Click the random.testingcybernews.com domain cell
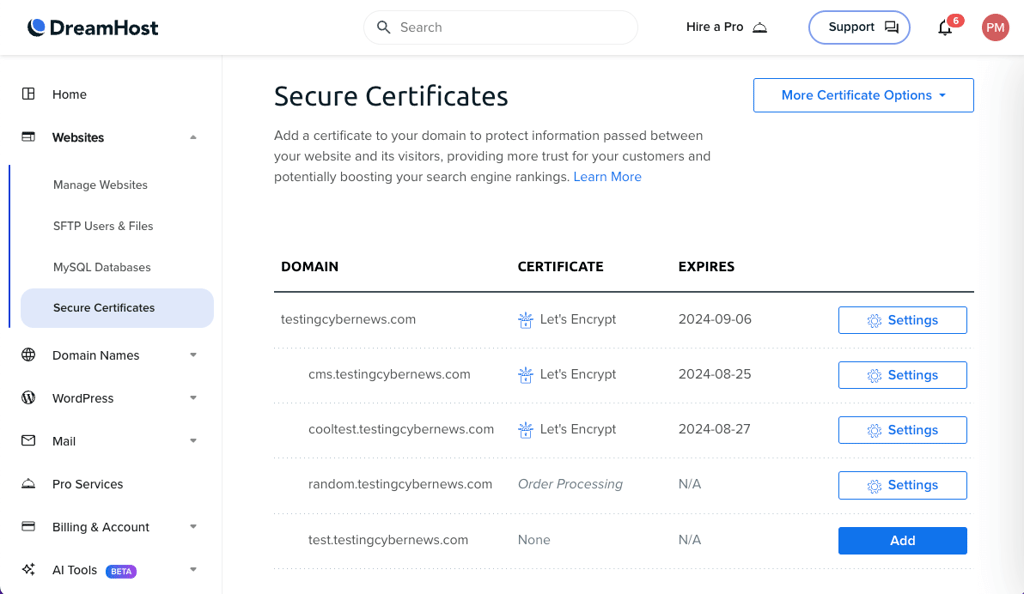Viewport: 1024px width, 594px height. [400, 484]
